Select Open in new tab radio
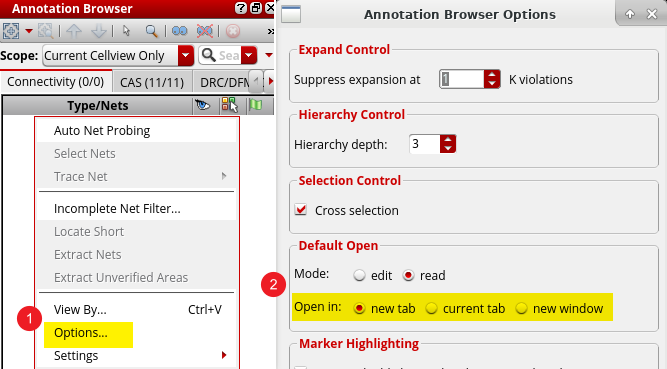This screenshot has height=369, width=667. tap(359, 308)
